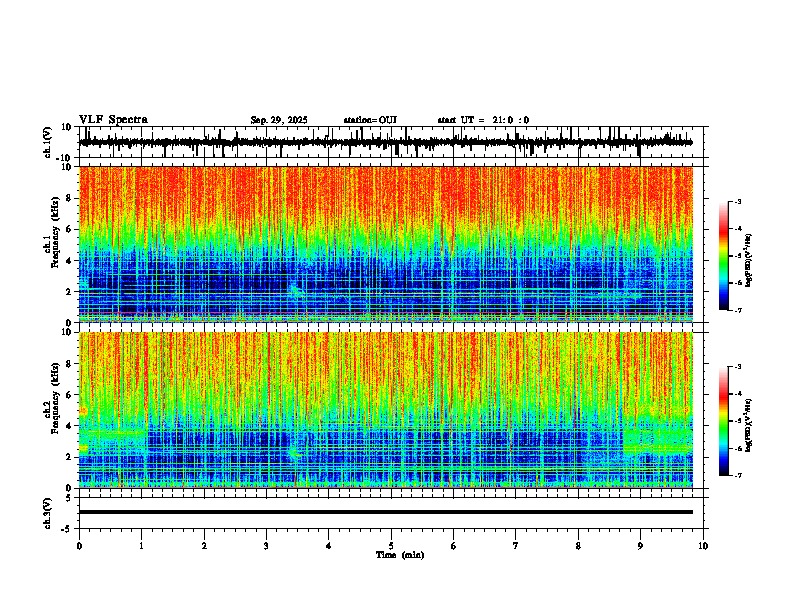
Task: Click inside the ch.1 spectrogram plot
Action: [x=386, y=244]
